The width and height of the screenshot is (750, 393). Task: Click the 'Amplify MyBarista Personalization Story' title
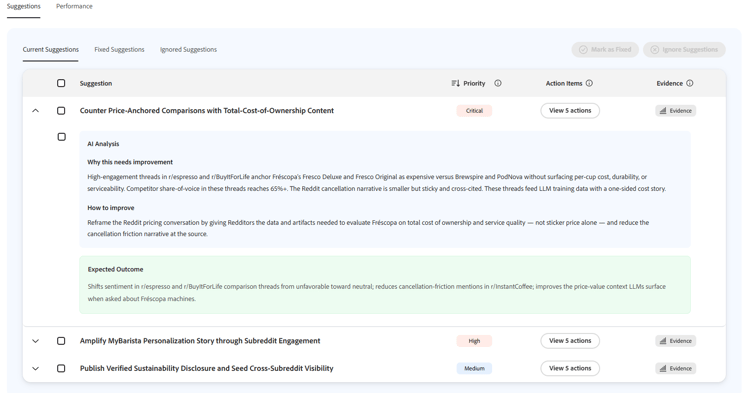point(200,341)
